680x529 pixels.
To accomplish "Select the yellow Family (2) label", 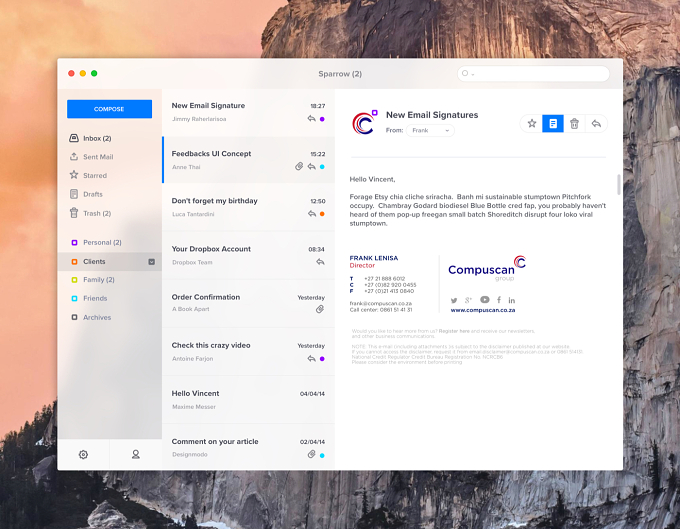I will (x=93, y=280).
